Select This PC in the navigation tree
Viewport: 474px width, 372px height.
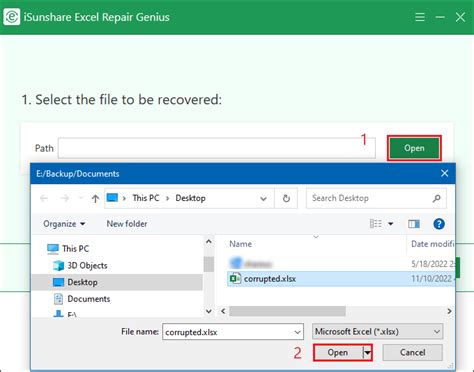(75, 249)
